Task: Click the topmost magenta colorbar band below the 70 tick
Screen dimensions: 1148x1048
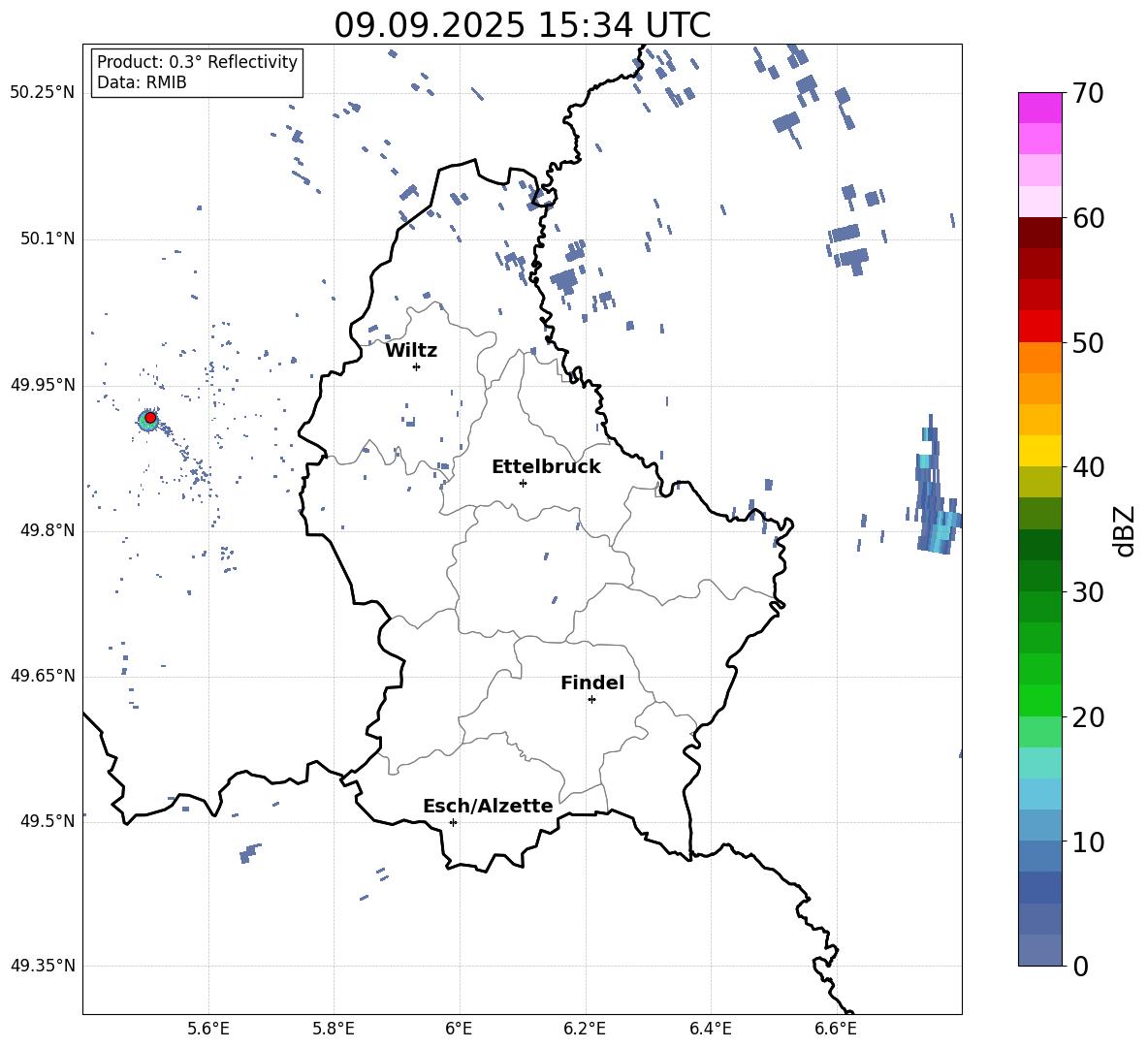Action: (1039, 109)
